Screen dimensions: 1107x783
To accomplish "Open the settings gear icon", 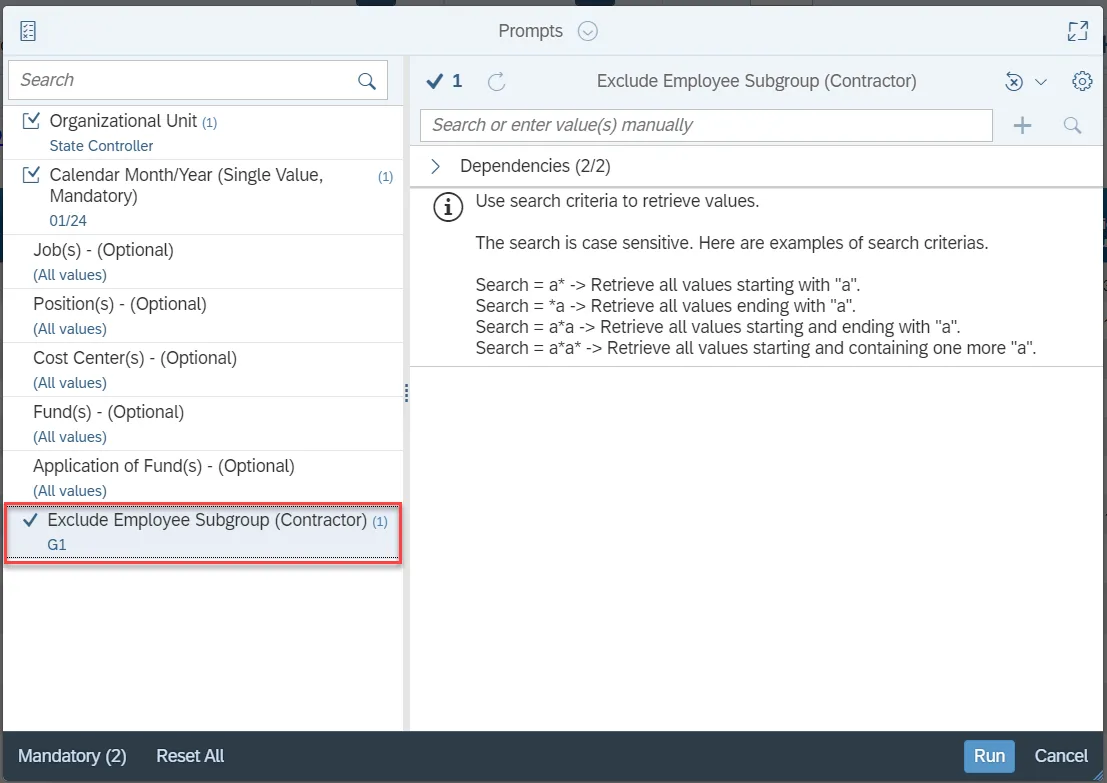I will [x=1081, y=82].
